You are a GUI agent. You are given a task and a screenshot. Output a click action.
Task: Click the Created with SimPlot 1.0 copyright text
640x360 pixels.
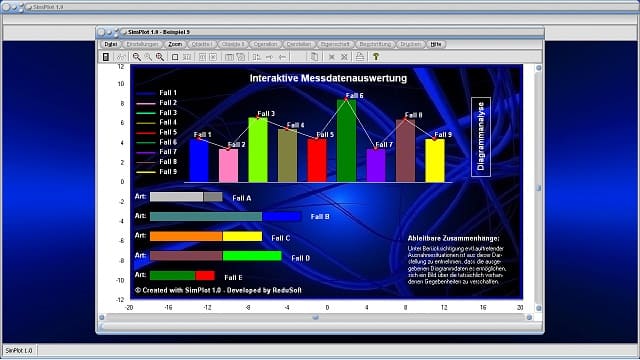218,290
